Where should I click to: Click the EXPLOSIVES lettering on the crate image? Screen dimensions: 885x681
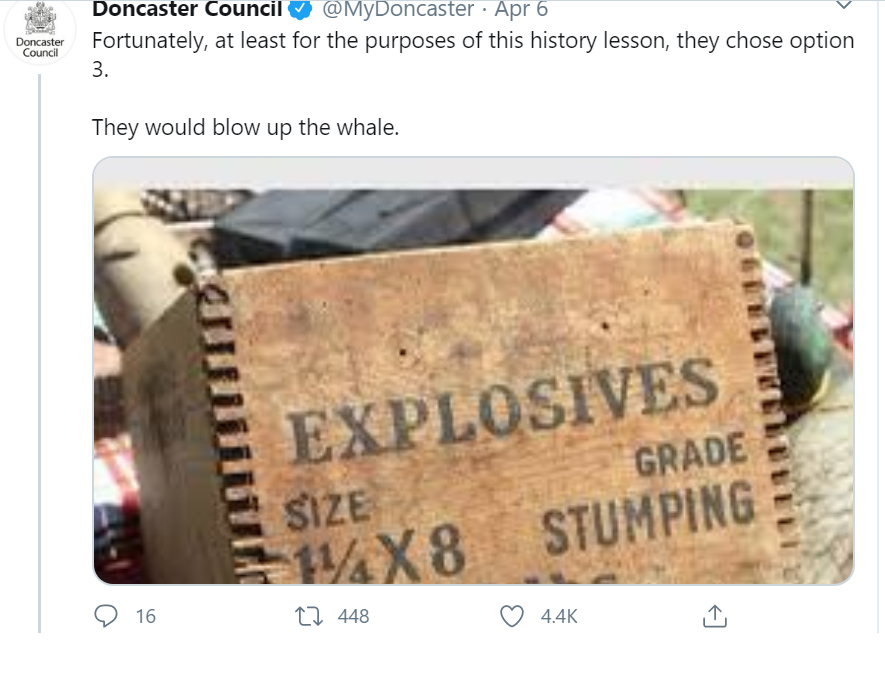point(503,411)
